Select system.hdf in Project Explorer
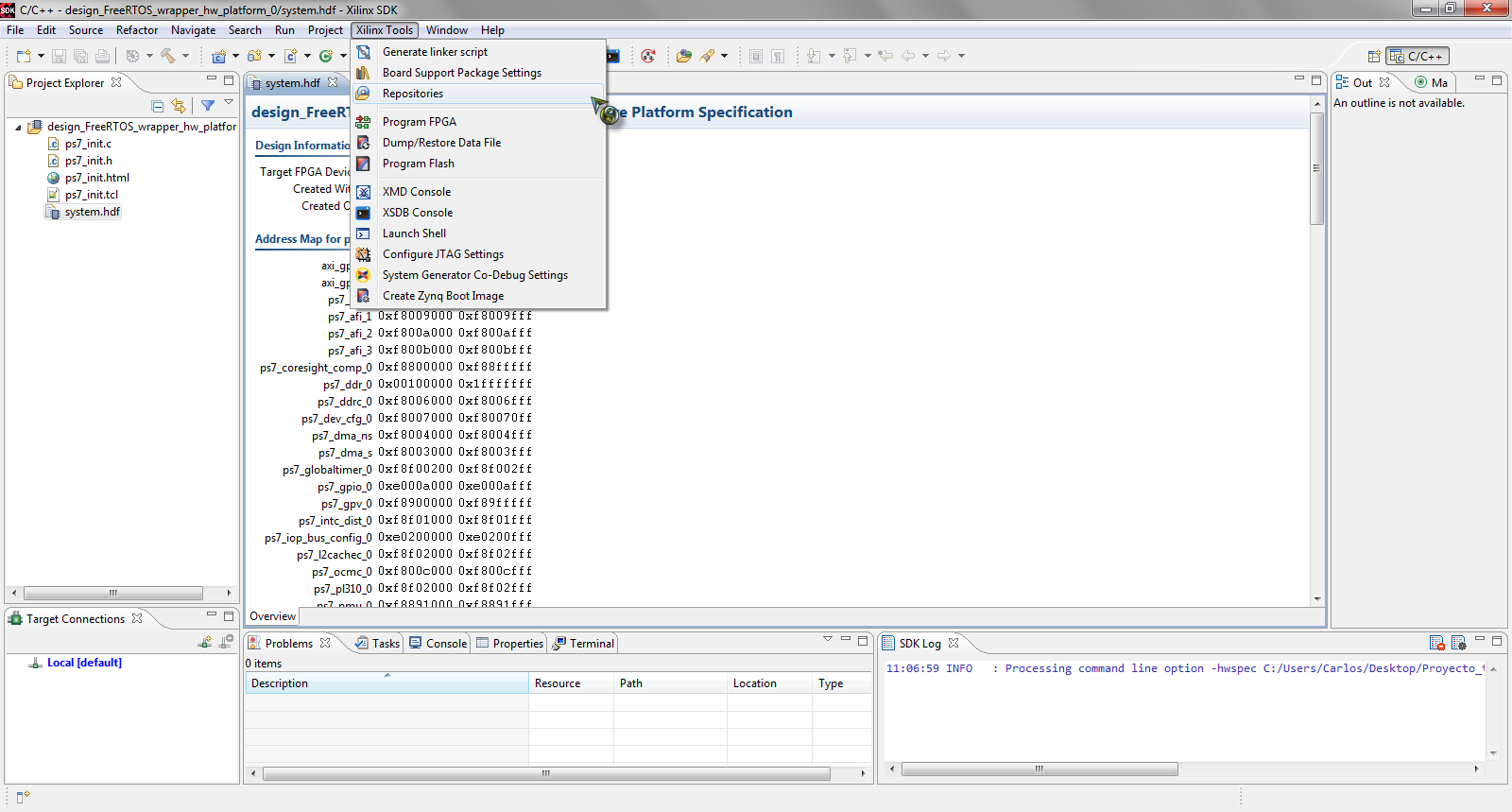1512x812 pixels. tap(92, 212)
